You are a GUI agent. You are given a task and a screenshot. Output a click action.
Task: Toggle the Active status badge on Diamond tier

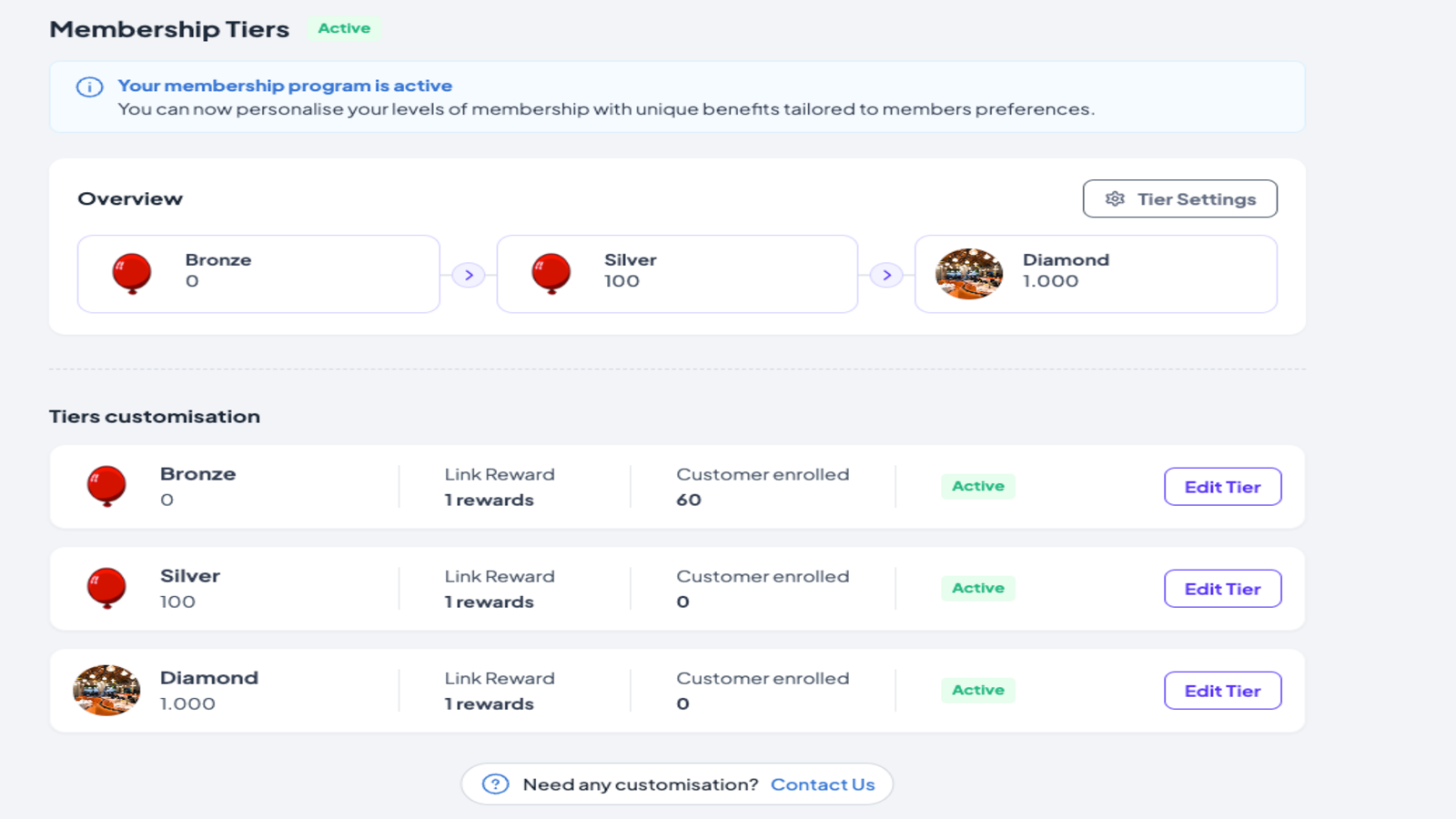click(x=977, y=690)
